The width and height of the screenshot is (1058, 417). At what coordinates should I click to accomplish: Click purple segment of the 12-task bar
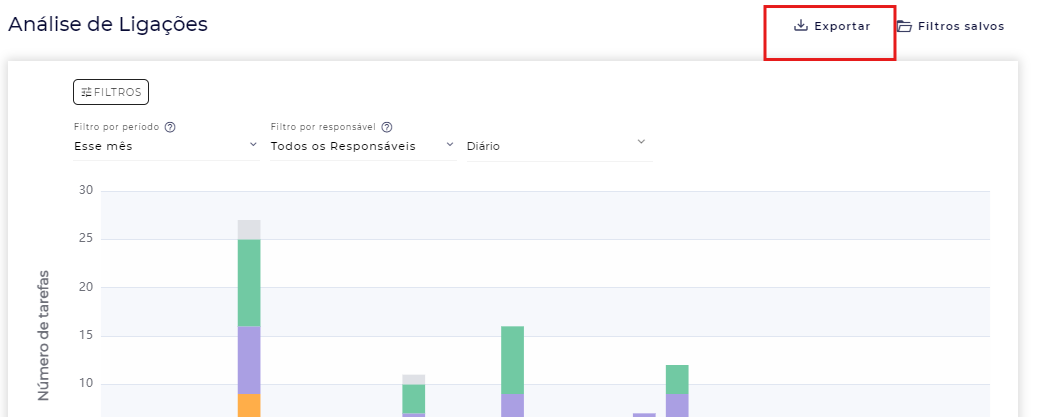(x=677, y=404)
